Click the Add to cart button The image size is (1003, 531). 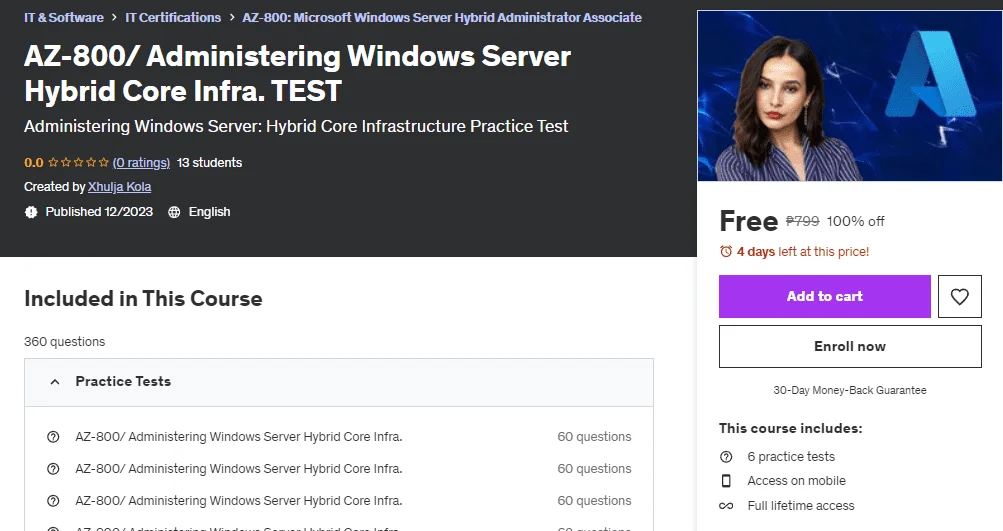pos(825,296)
